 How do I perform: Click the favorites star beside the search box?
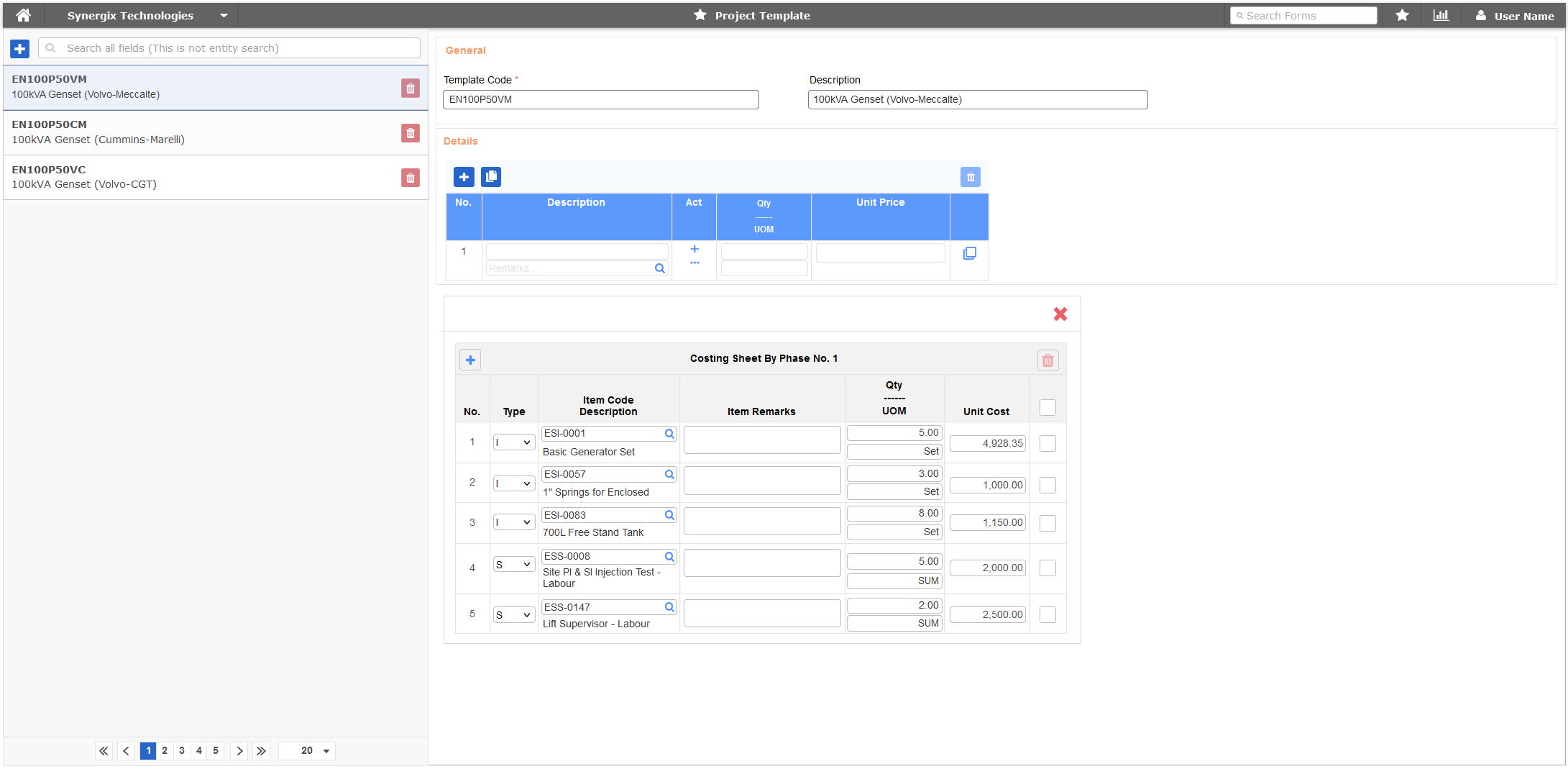1401,15
